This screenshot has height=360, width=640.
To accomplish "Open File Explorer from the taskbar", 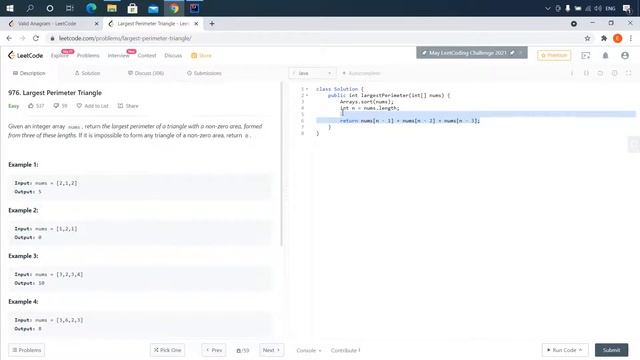I will tap(112, 8).
